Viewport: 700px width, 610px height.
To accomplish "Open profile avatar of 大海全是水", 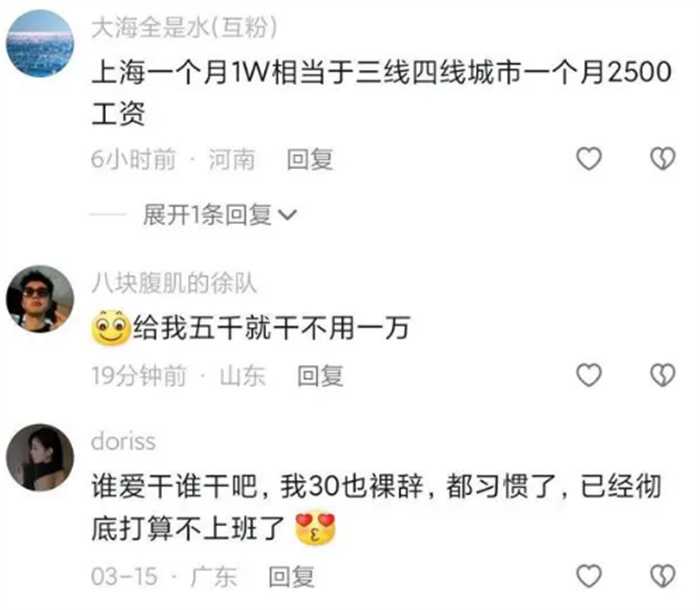I will [x=40, y=43].
